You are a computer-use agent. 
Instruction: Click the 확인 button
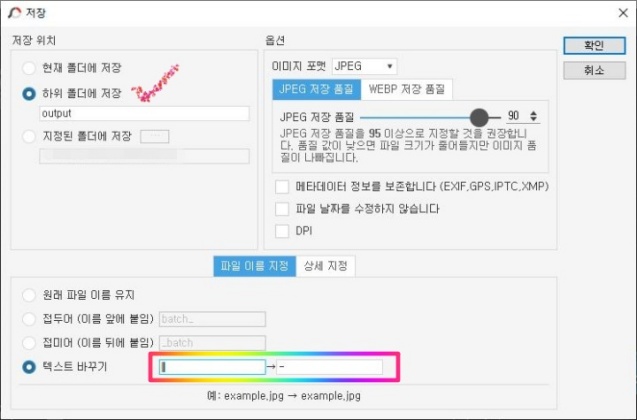(594, 45)
